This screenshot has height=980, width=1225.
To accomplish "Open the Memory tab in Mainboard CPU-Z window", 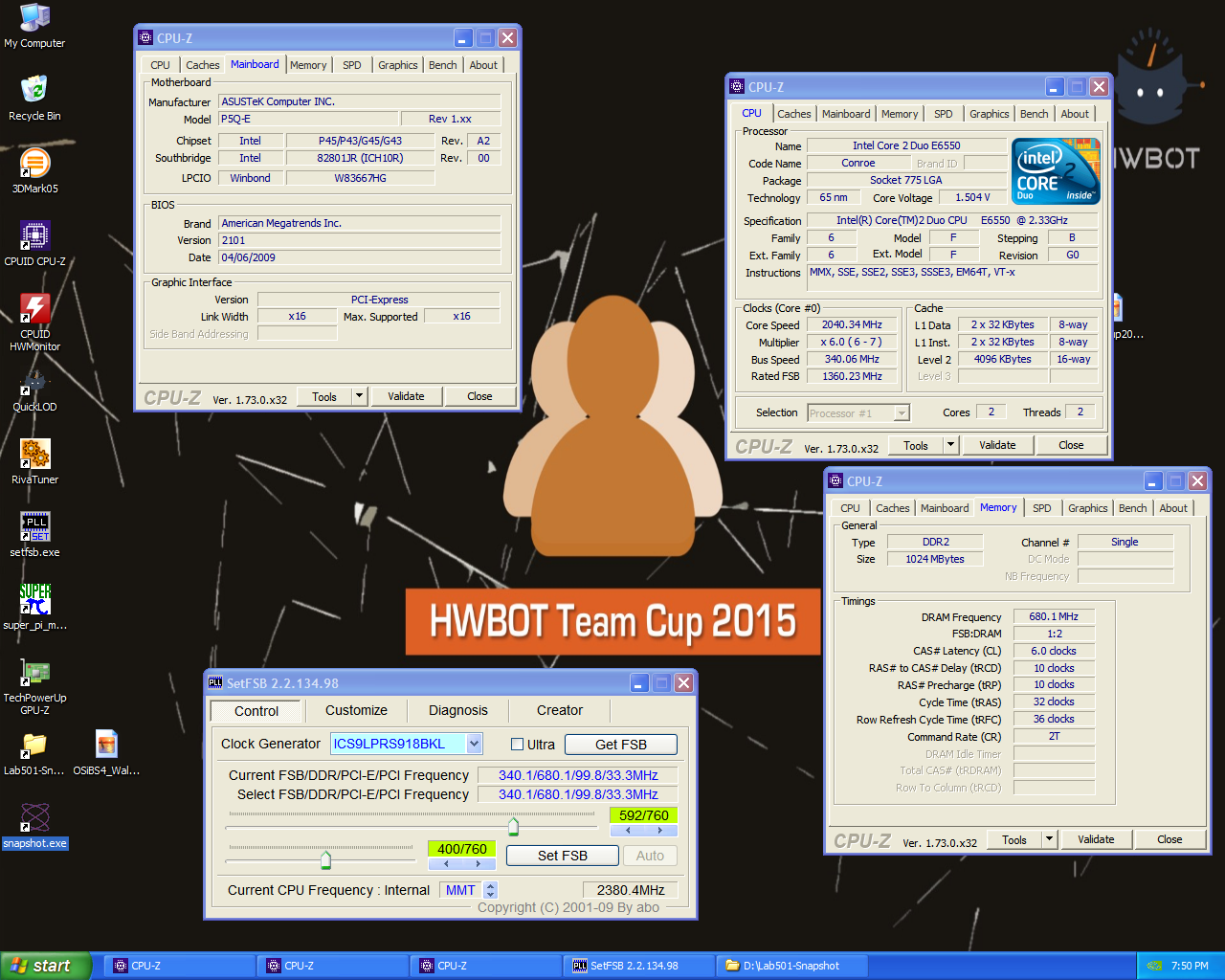I will 308,65.
